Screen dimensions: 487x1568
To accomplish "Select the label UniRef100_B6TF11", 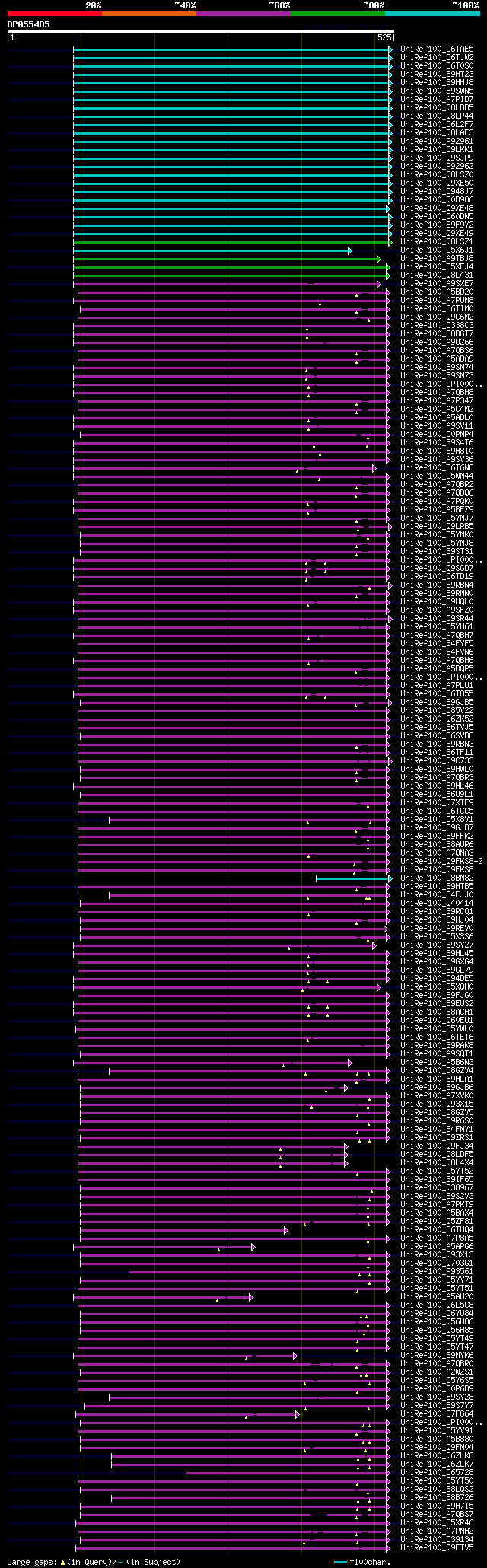I will pyautogui.click(x=437, y=752).
